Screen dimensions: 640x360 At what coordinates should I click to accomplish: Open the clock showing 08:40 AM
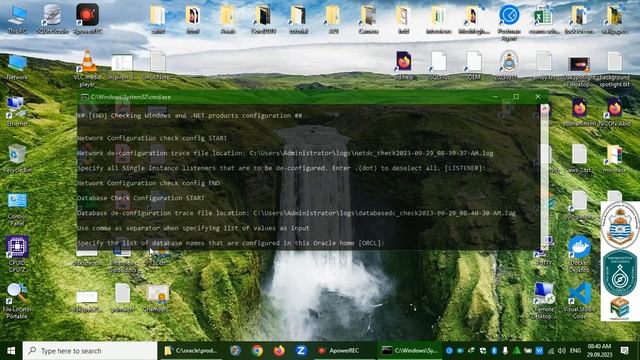click(599, 351)
